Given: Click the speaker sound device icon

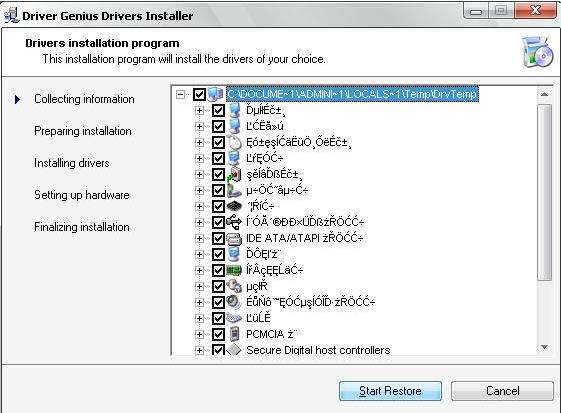Looking at the screenshot, I should (x=234, y=302).
